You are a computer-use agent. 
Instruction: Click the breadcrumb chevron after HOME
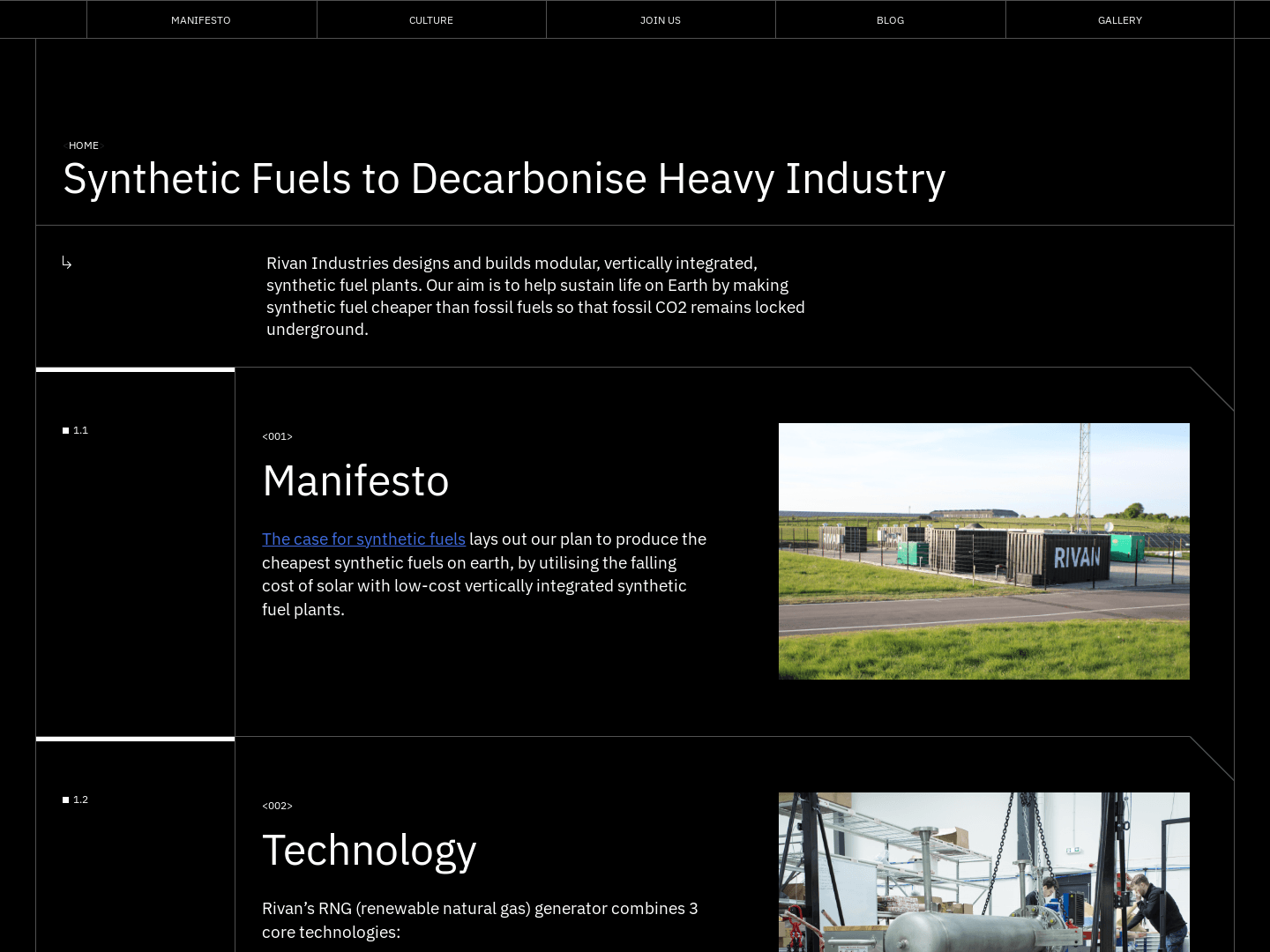click(102, 145)
